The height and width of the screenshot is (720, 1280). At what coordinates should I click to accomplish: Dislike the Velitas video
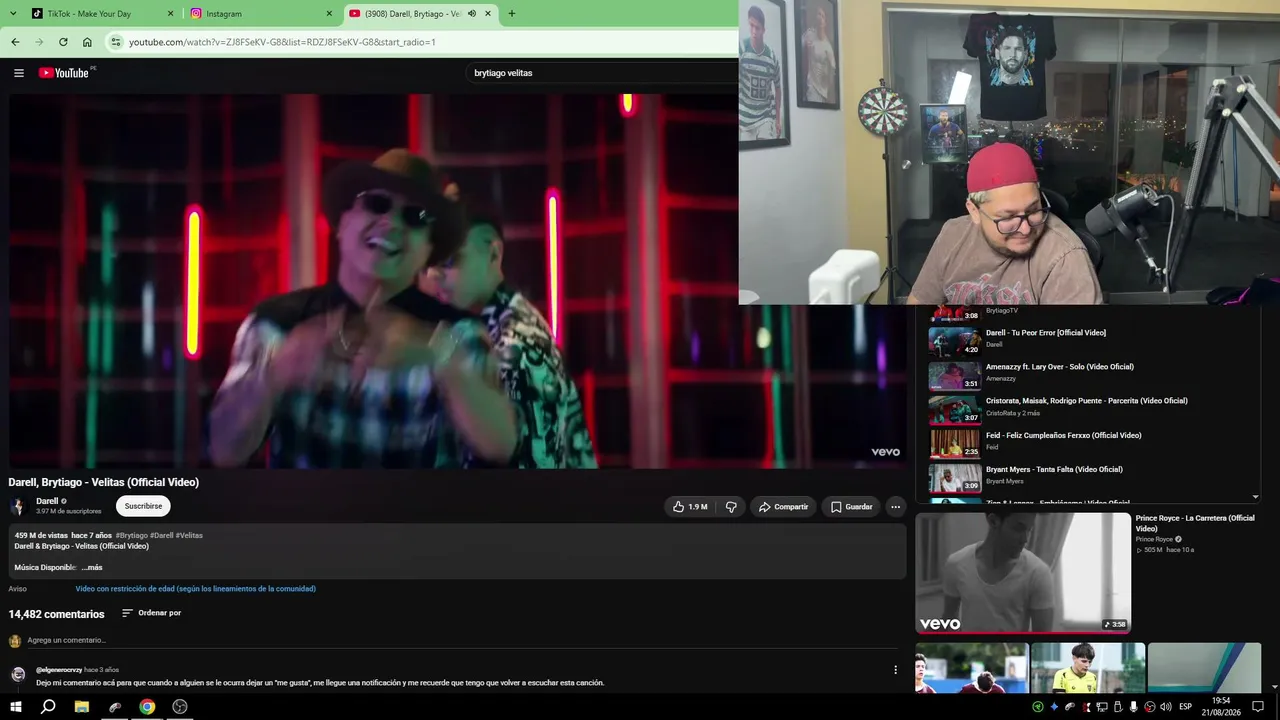tap(731, 507)
